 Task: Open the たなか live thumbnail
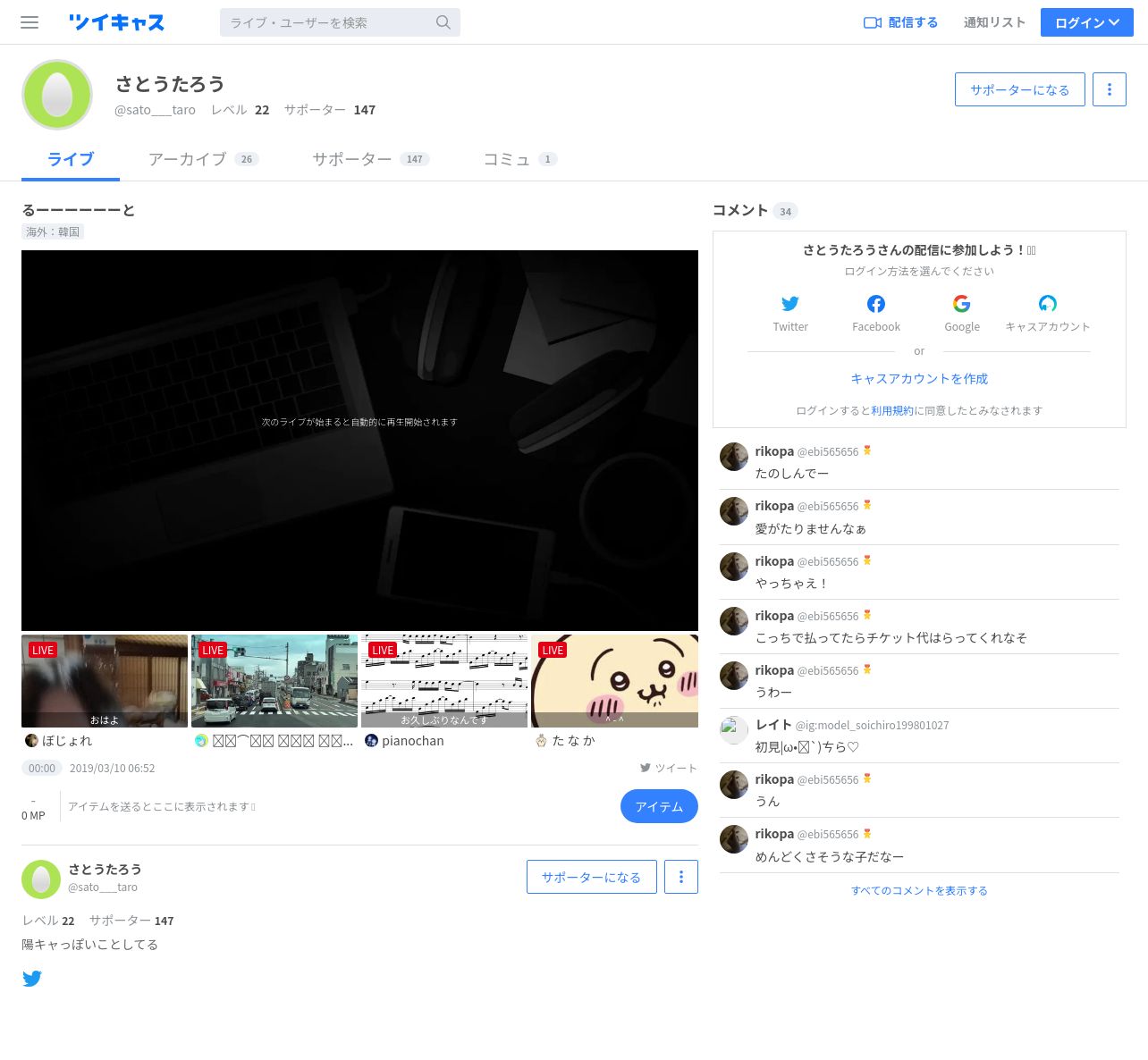[x=614, y=681]
